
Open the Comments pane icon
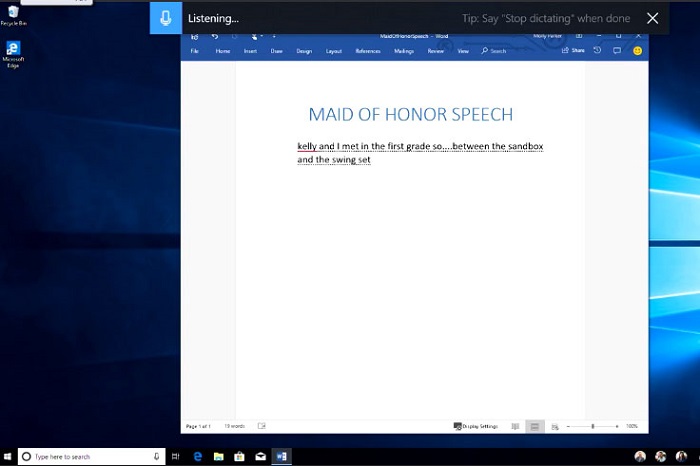(617, 50)
